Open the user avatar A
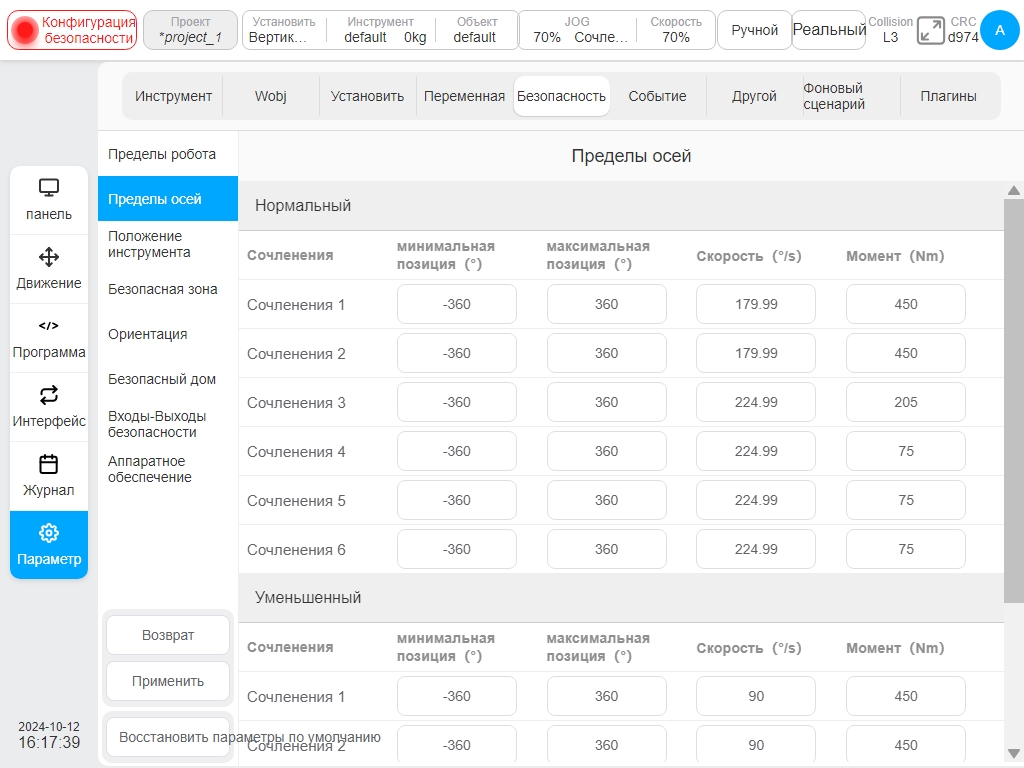This screenshot has height=768, width=1024. pyautogui.click(x=999, y=30)
